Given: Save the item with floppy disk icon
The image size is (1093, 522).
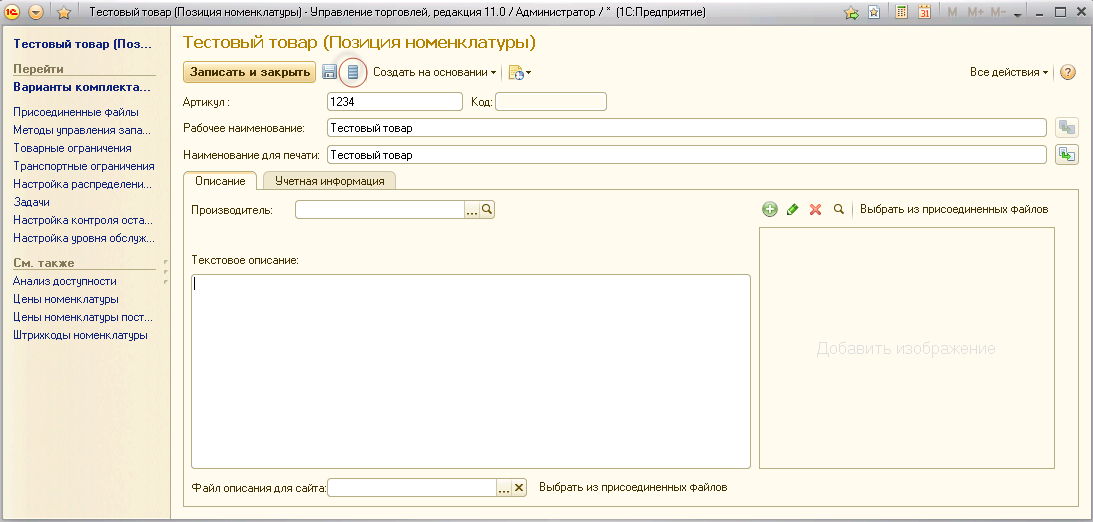Looking at the screenshot, I should pos(330,72).
